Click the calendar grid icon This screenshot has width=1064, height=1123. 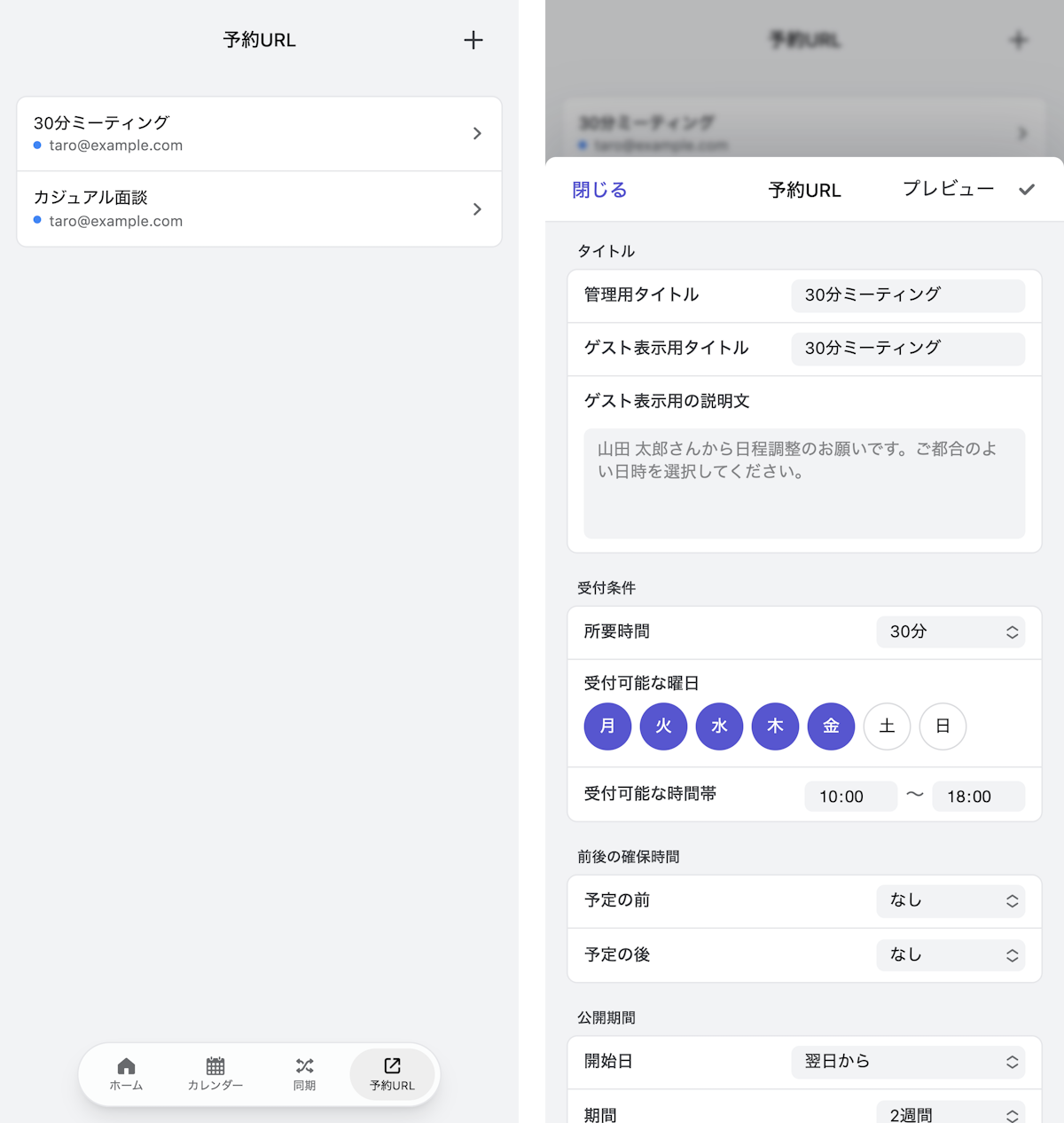point(215,1065)
